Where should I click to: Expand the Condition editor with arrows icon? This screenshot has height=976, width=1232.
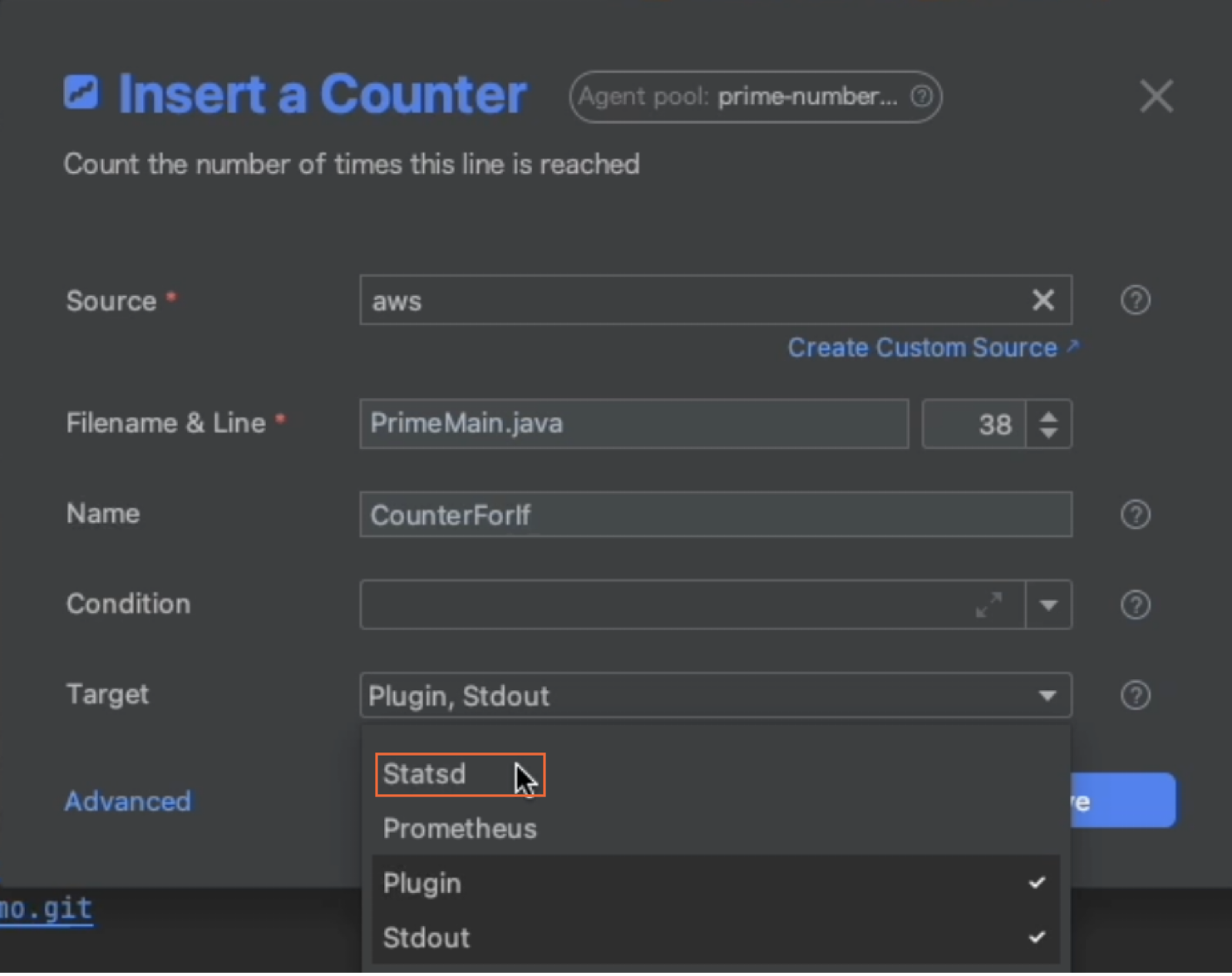[988, 605]
